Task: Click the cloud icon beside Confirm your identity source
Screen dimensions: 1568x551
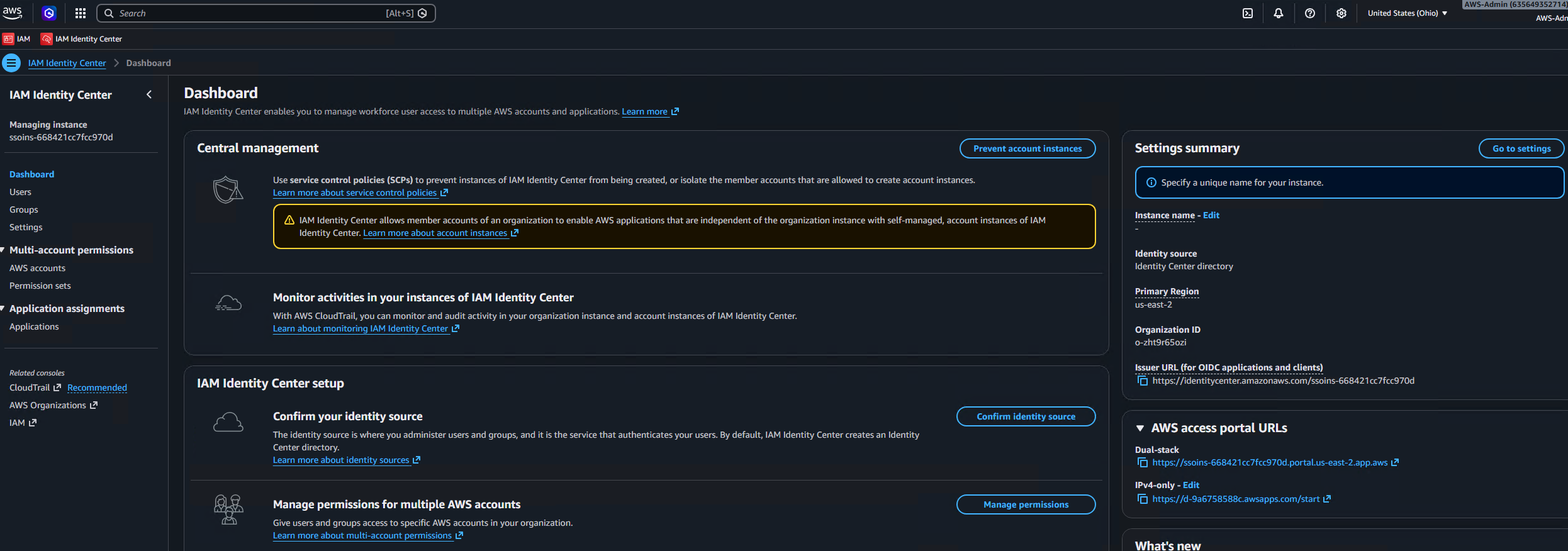Action: click(228, 422)
